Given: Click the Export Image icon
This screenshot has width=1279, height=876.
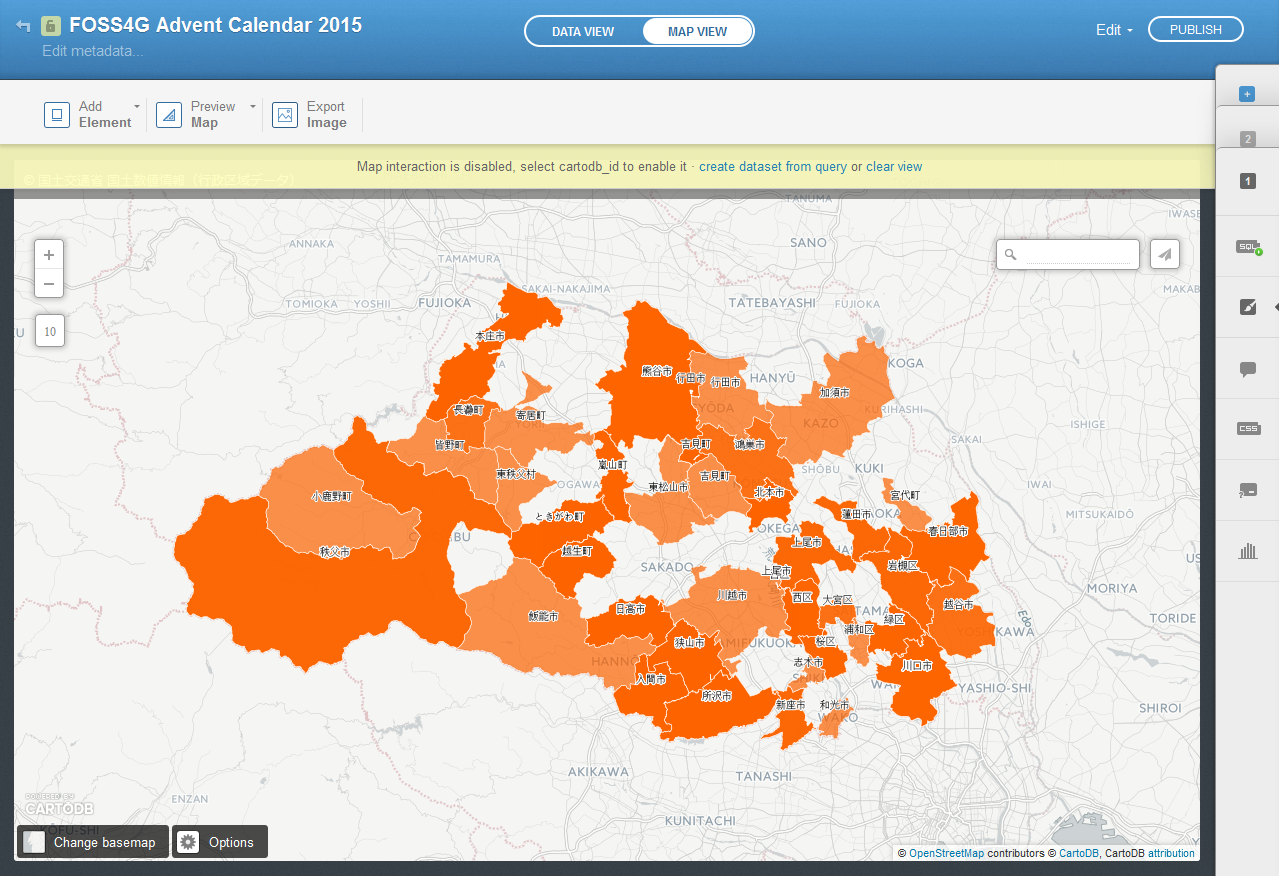Looking at the screenshot, I should 285,115.
